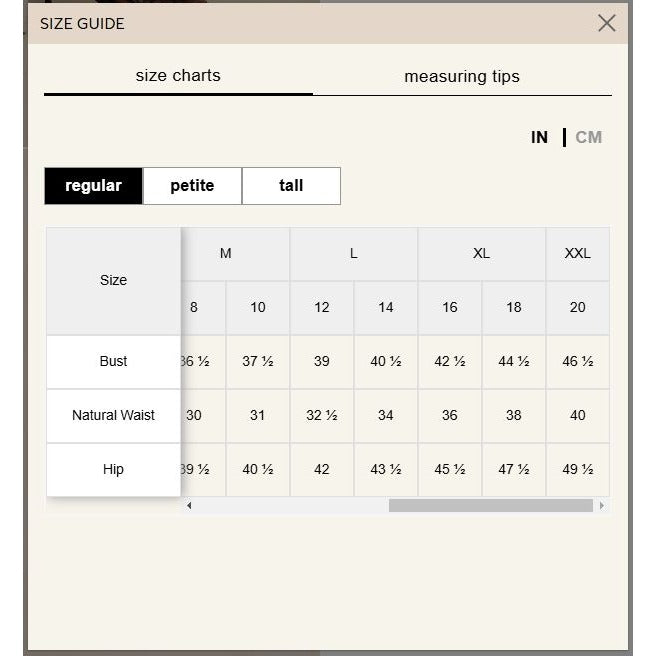Click the size 12 column cell
The height and width of the screenshot is (656, 656).
[321, 308]
